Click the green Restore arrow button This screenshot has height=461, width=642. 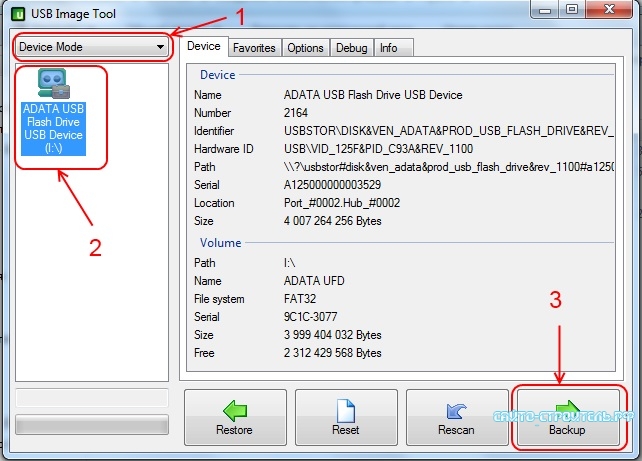233,418
